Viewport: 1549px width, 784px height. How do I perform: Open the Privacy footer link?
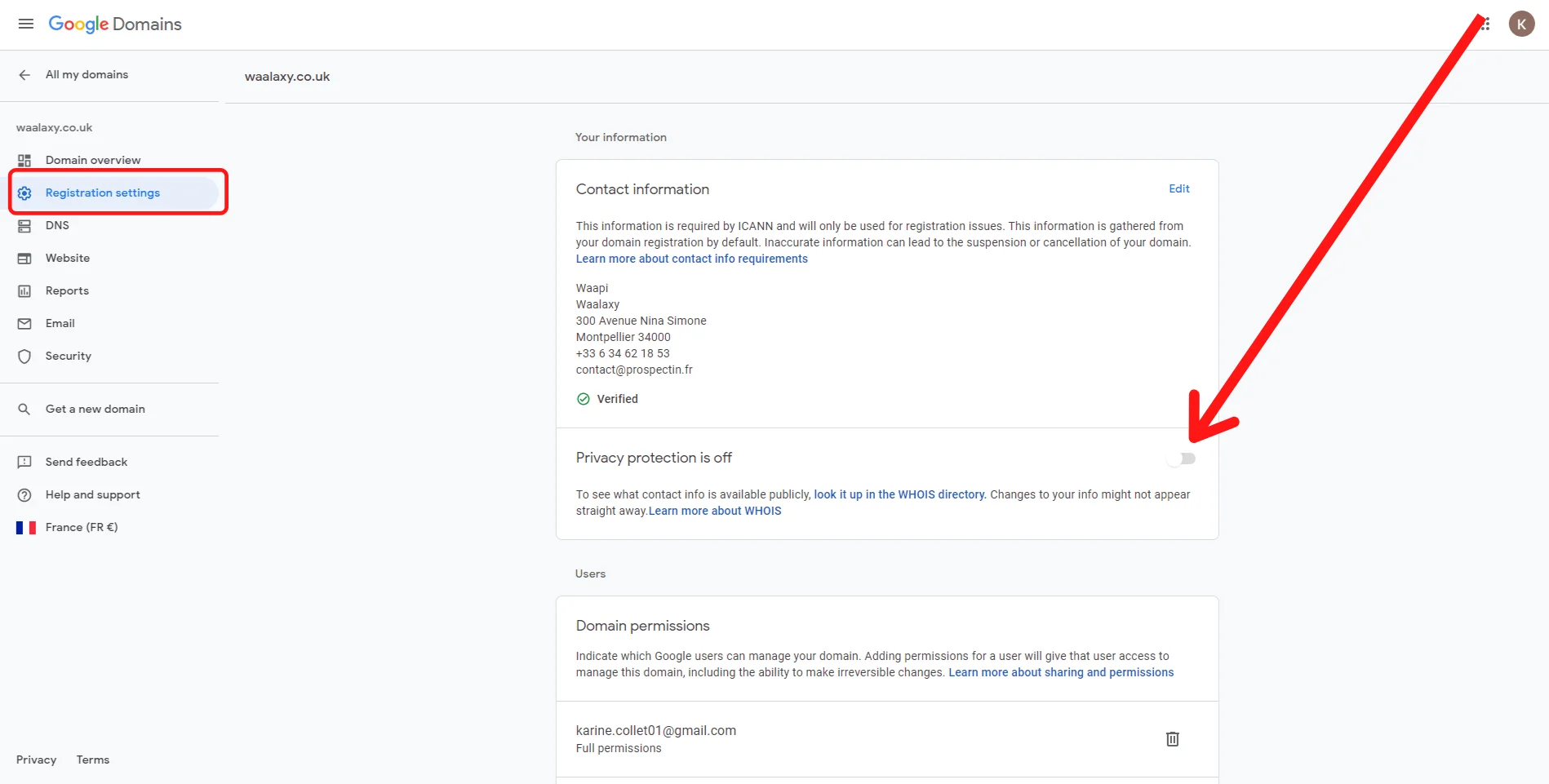coord(37,760)
